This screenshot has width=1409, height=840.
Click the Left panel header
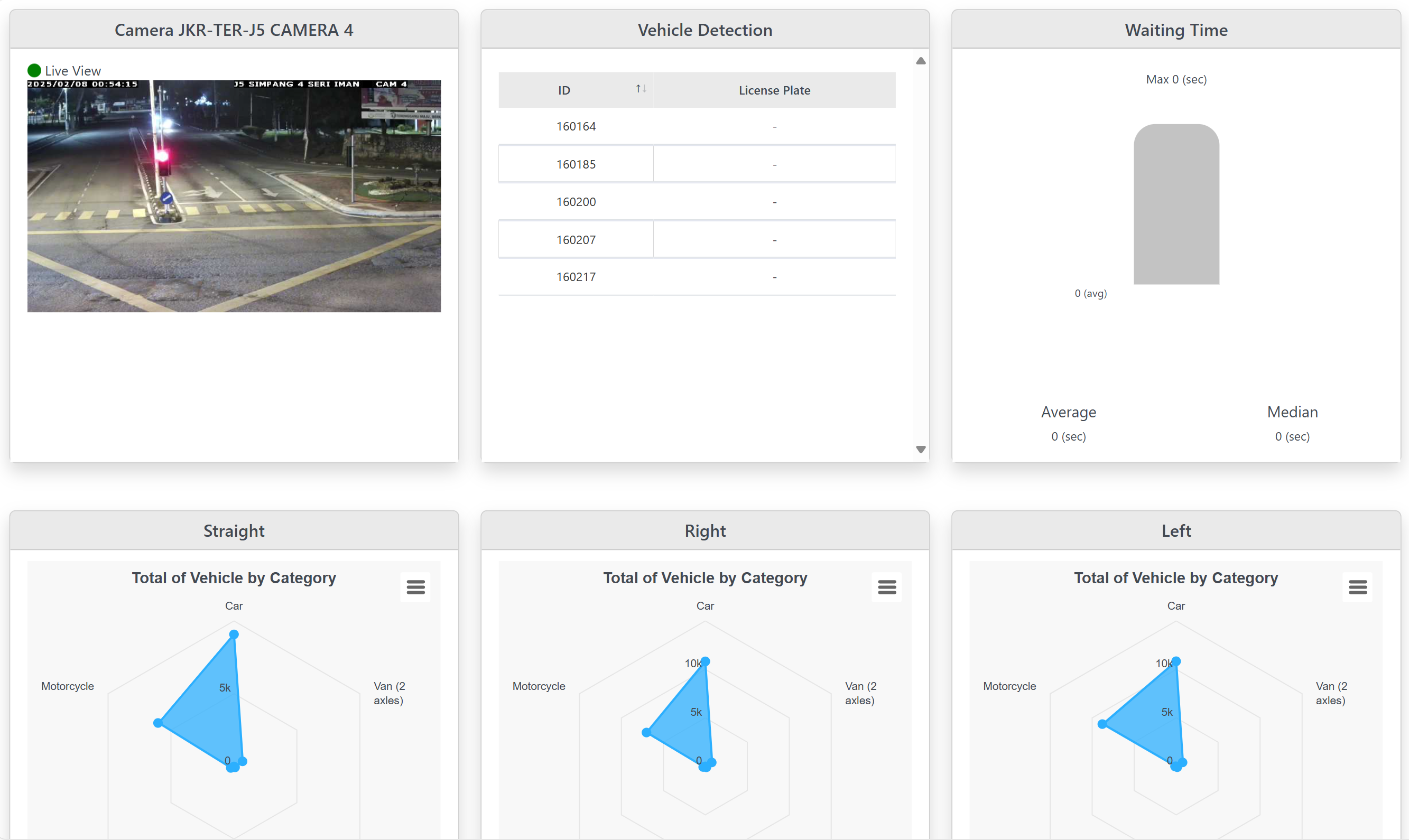(x=1176, y=530)
